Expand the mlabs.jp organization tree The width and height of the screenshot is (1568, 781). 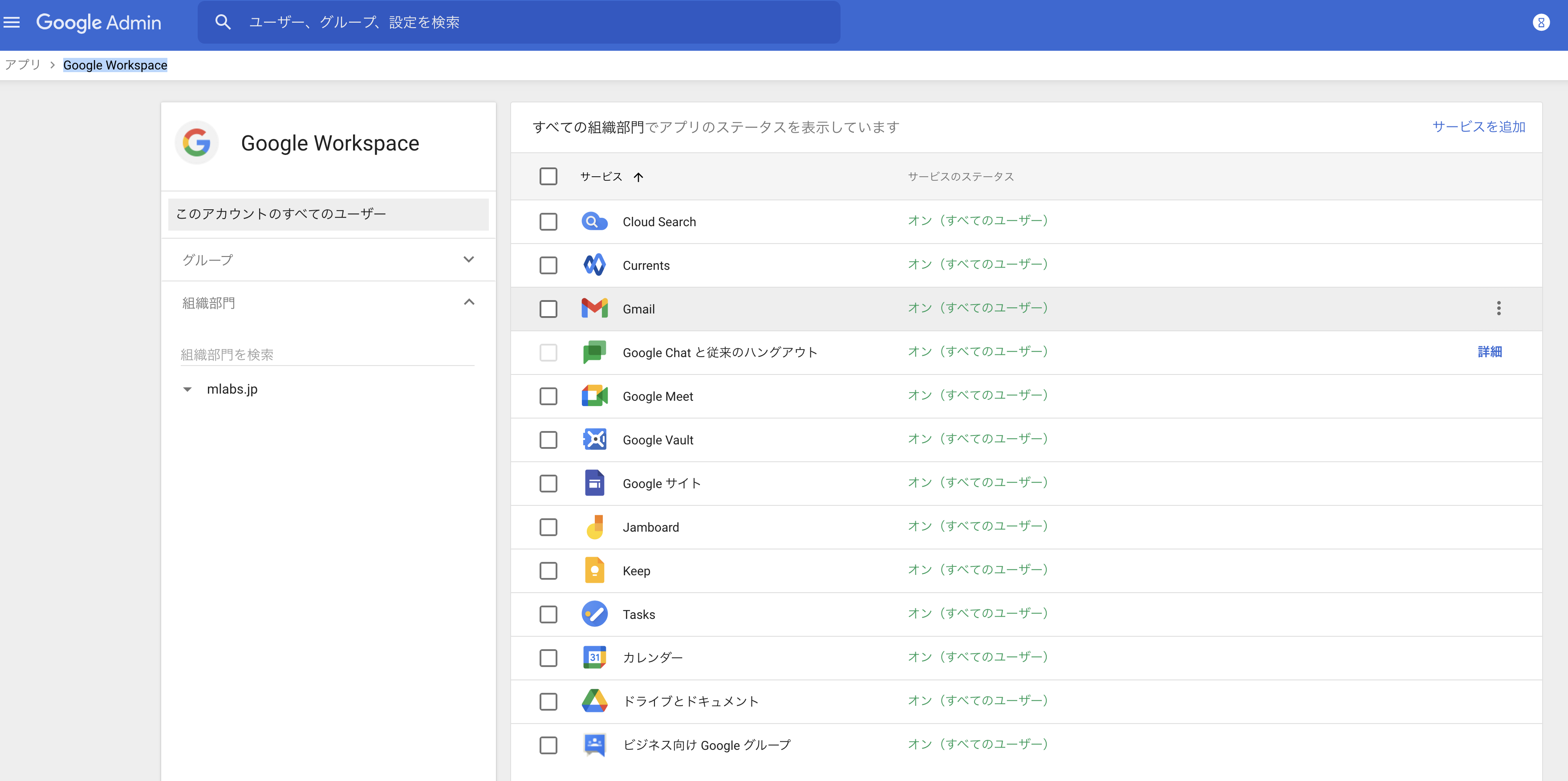187,390
